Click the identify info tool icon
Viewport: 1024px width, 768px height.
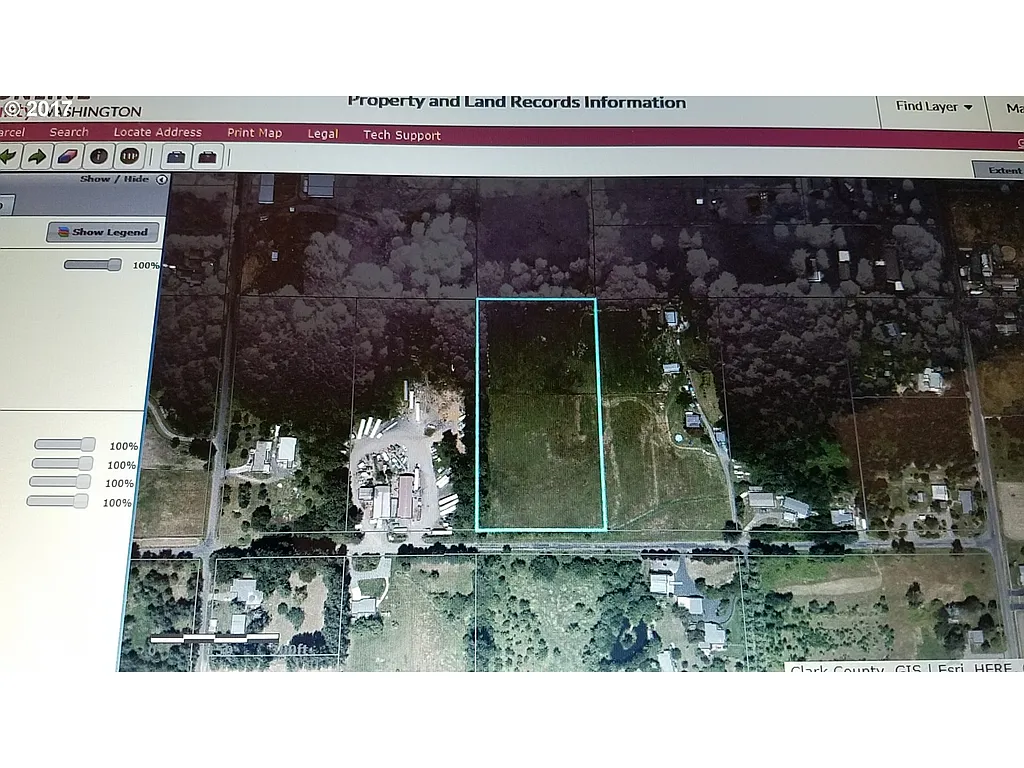click(x=98, y=155)
